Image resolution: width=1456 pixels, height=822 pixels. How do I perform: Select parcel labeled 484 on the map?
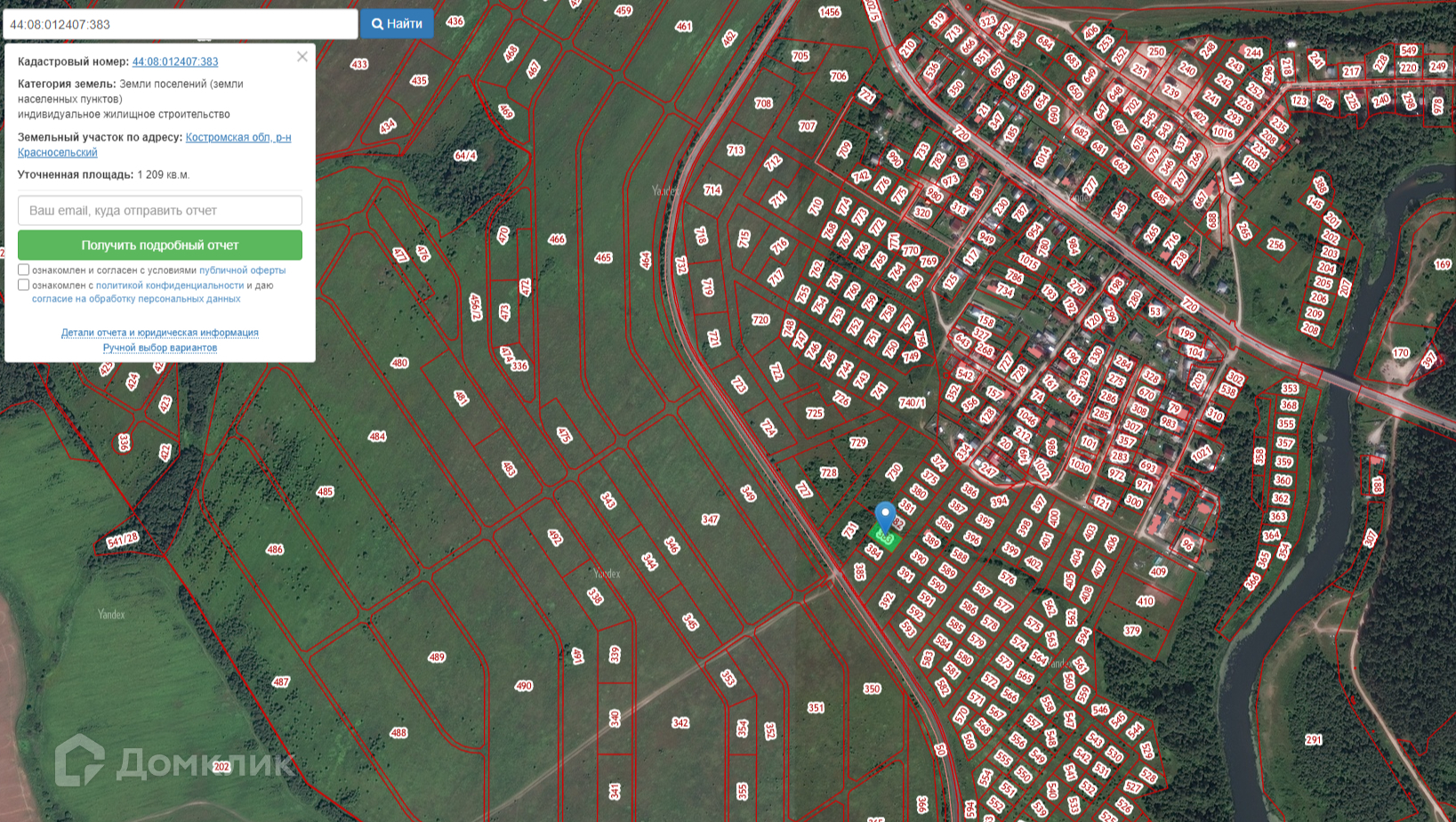[x=377, y=437]
